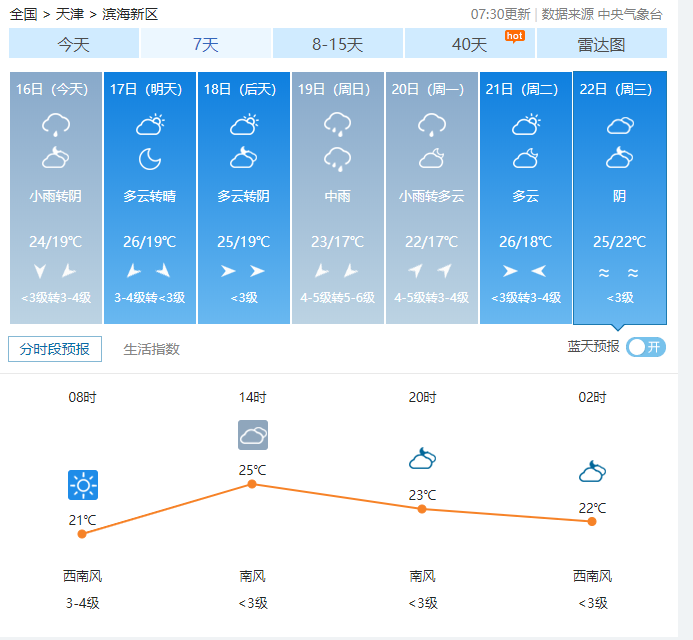The width and height of the screenshot is (693, 640).
Task: Click the 19日 daytime moderate rain icon
Action: coord(338,125)
